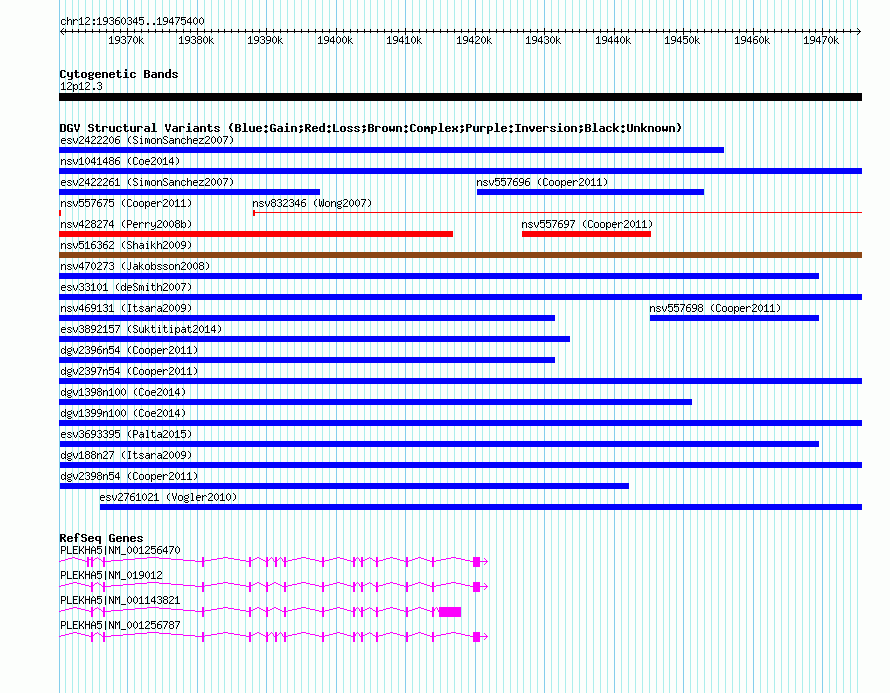
Task: Select the 12p12.3 band label
Action: 81,86
